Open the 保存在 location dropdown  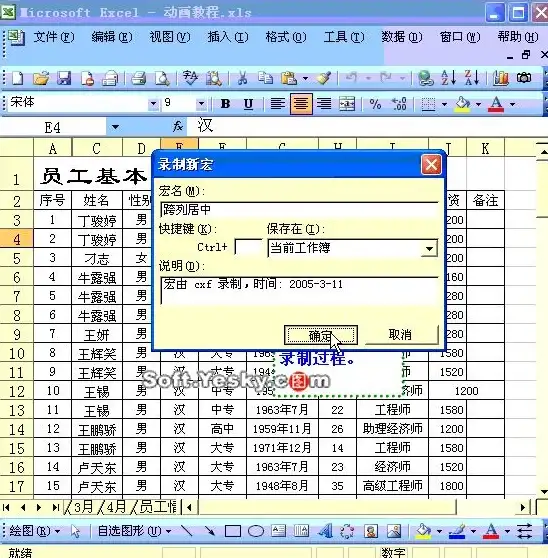tap(429, 248)
